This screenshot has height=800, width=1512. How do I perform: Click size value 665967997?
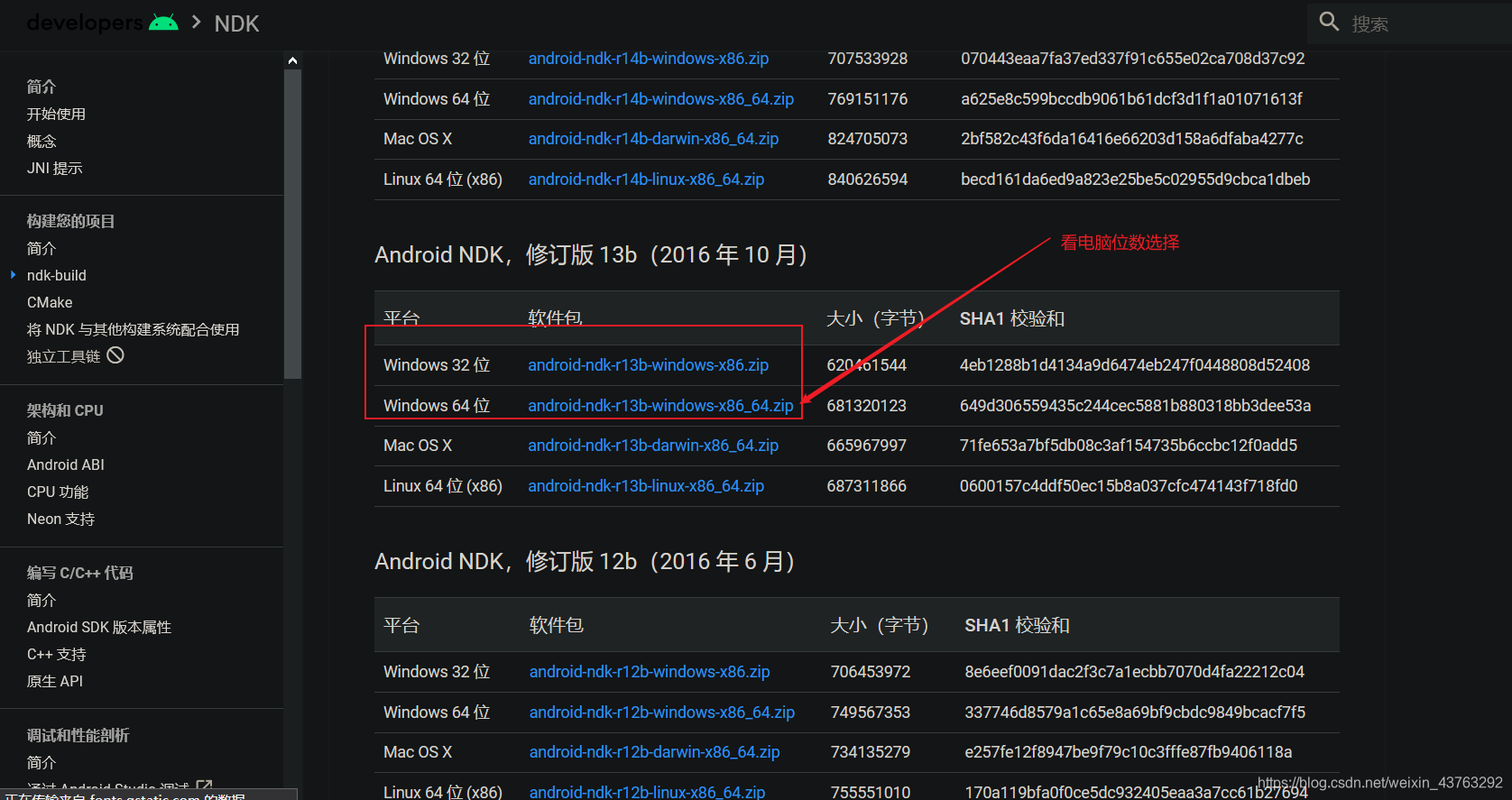click(866, 446)
